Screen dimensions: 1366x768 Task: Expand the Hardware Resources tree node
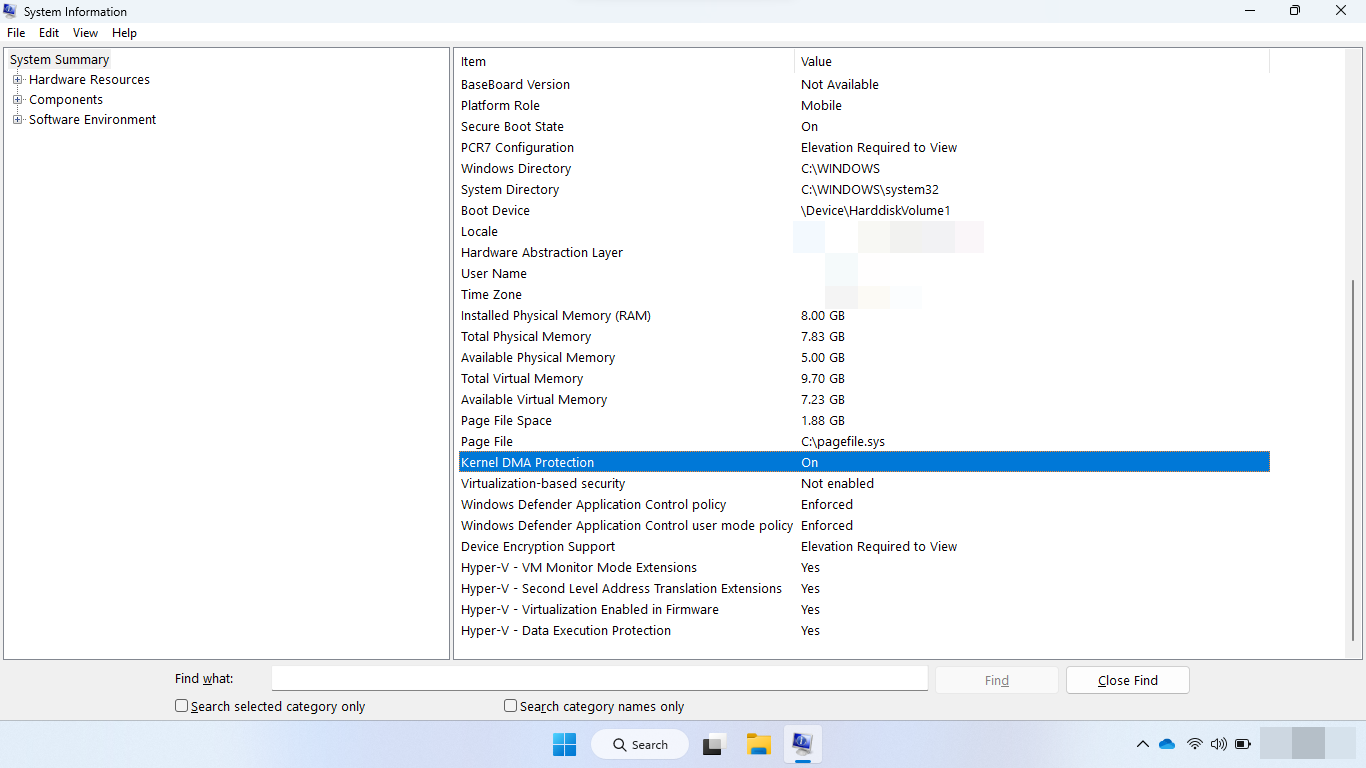(x=17, y=80)
